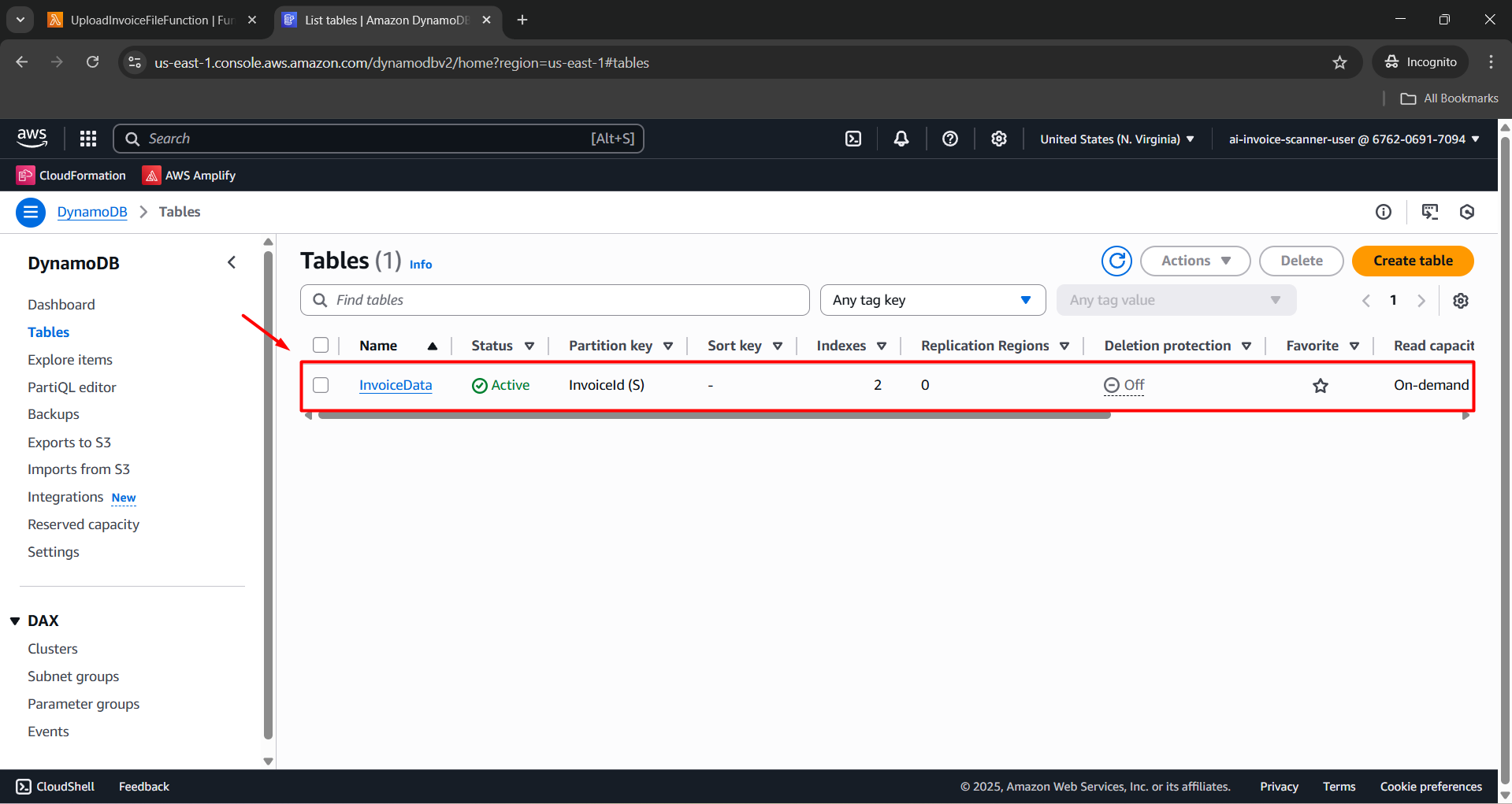The width and height of the screenshot is (1512, 804).
Task: Click the Find tables search field
Action: (x=555, y=300)
